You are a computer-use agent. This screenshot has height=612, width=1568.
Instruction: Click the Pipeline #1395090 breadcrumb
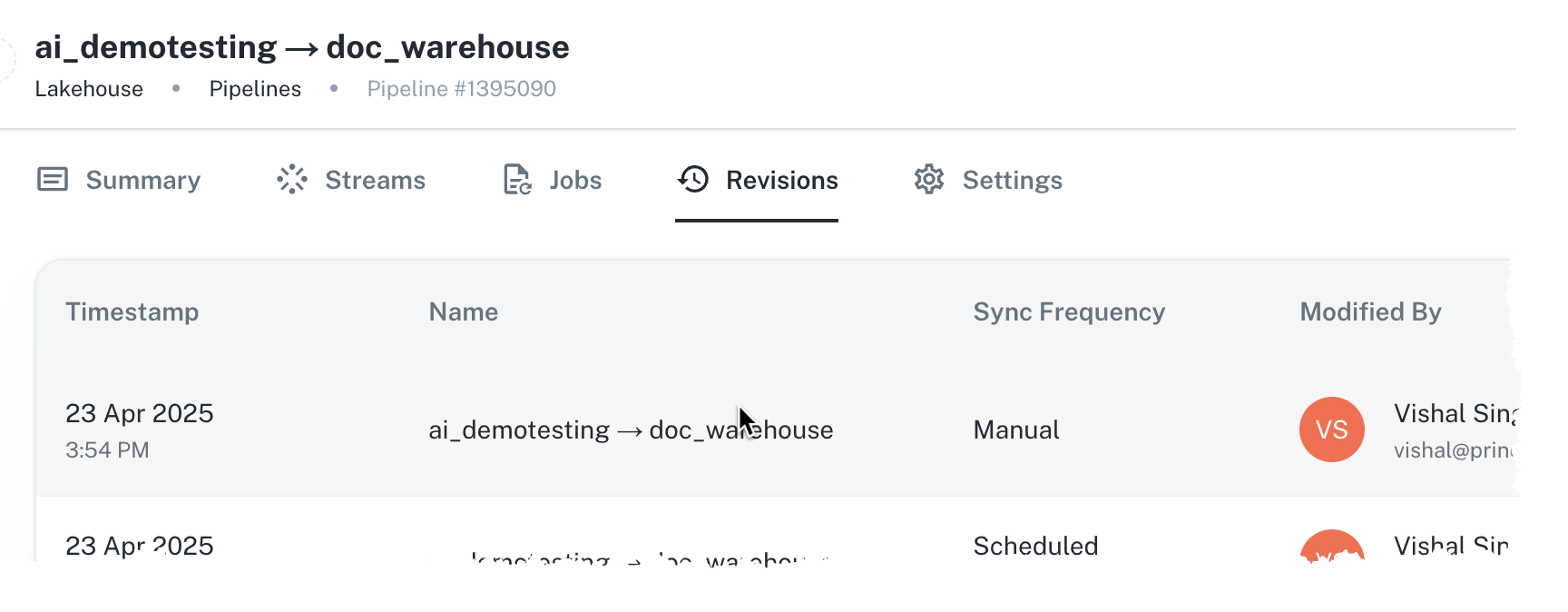(461, 89)
